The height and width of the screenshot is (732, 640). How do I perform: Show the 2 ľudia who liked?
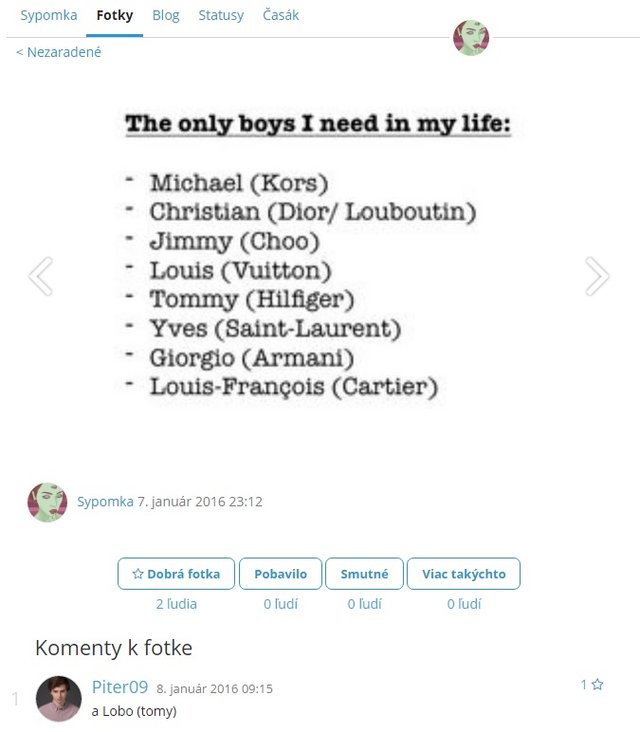pos(176,604)
